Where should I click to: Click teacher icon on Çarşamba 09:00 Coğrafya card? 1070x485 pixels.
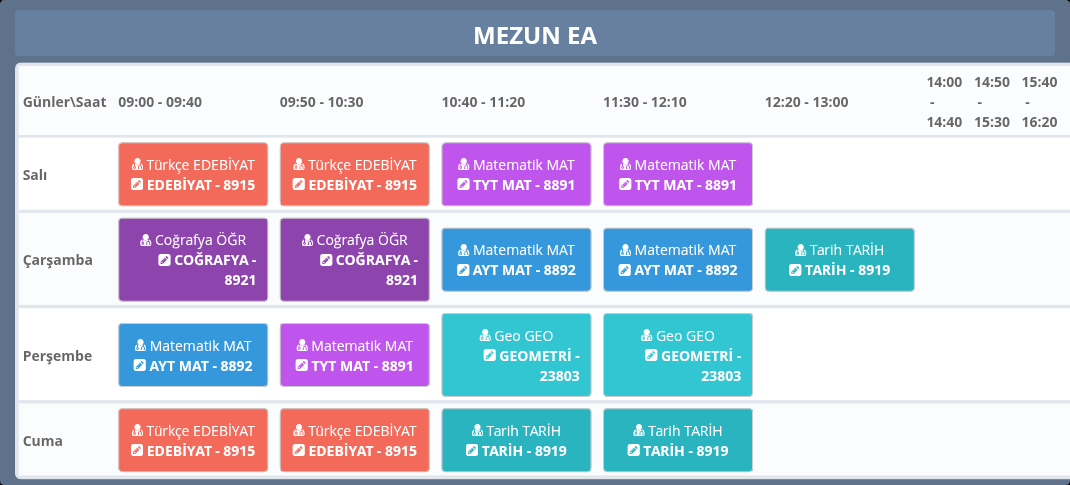click(146, 240)
